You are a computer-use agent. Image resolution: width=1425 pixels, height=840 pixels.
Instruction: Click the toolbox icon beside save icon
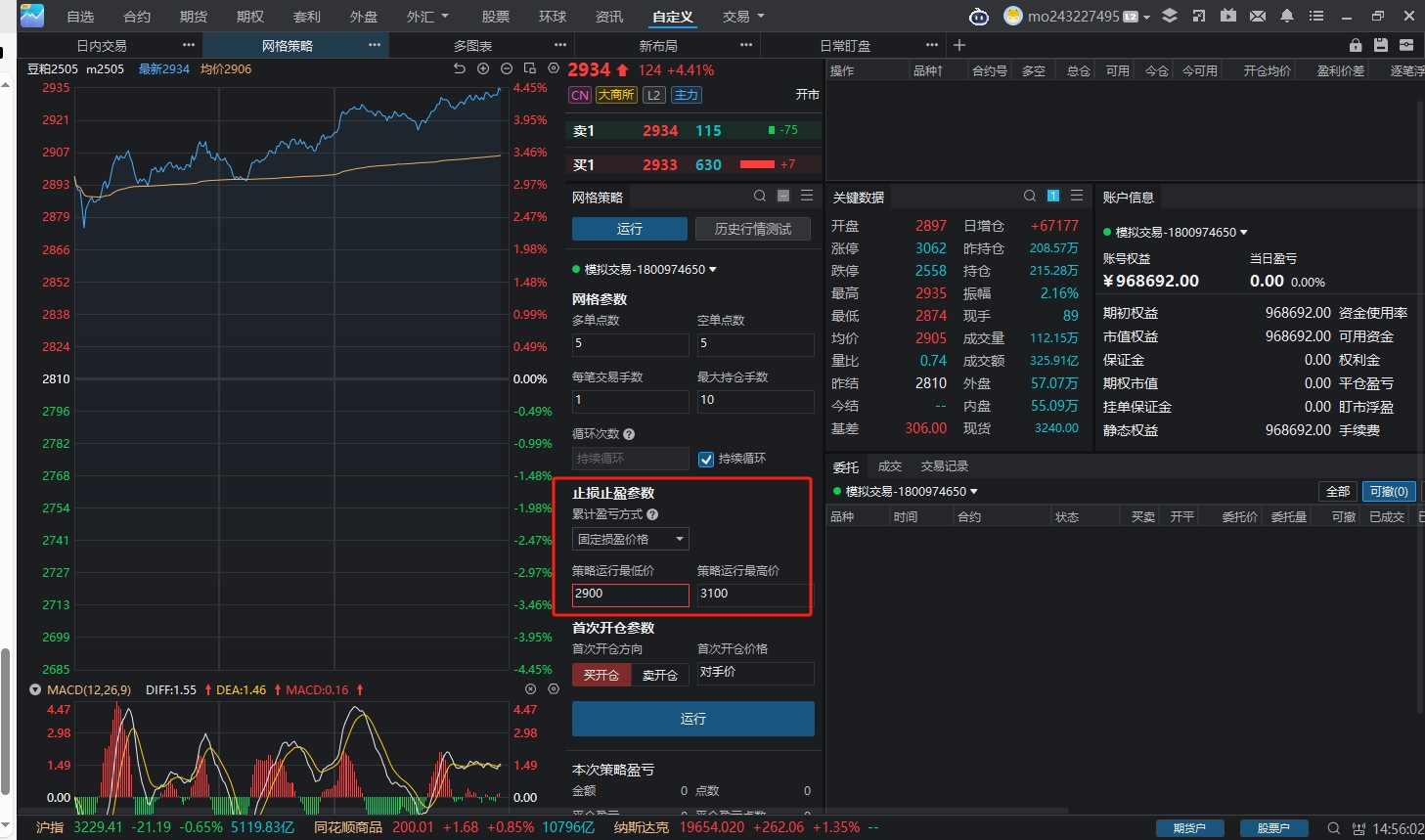(x=1406, y=45)
